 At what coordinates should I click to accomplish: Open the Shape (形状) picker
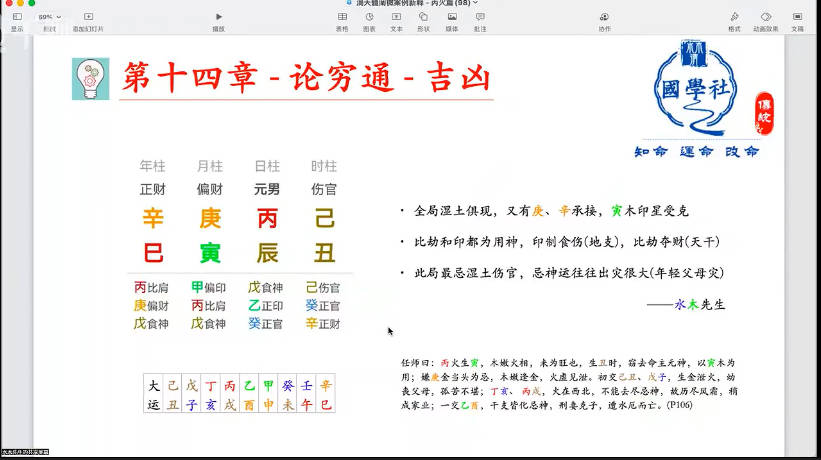pyautogui.click(x=423, y=18)
